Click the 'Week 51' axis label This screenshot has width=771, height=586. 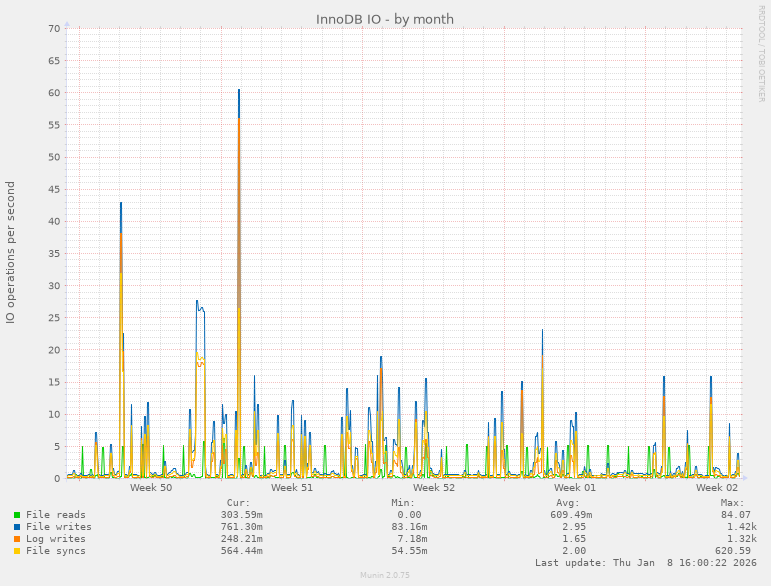(292, 488)
